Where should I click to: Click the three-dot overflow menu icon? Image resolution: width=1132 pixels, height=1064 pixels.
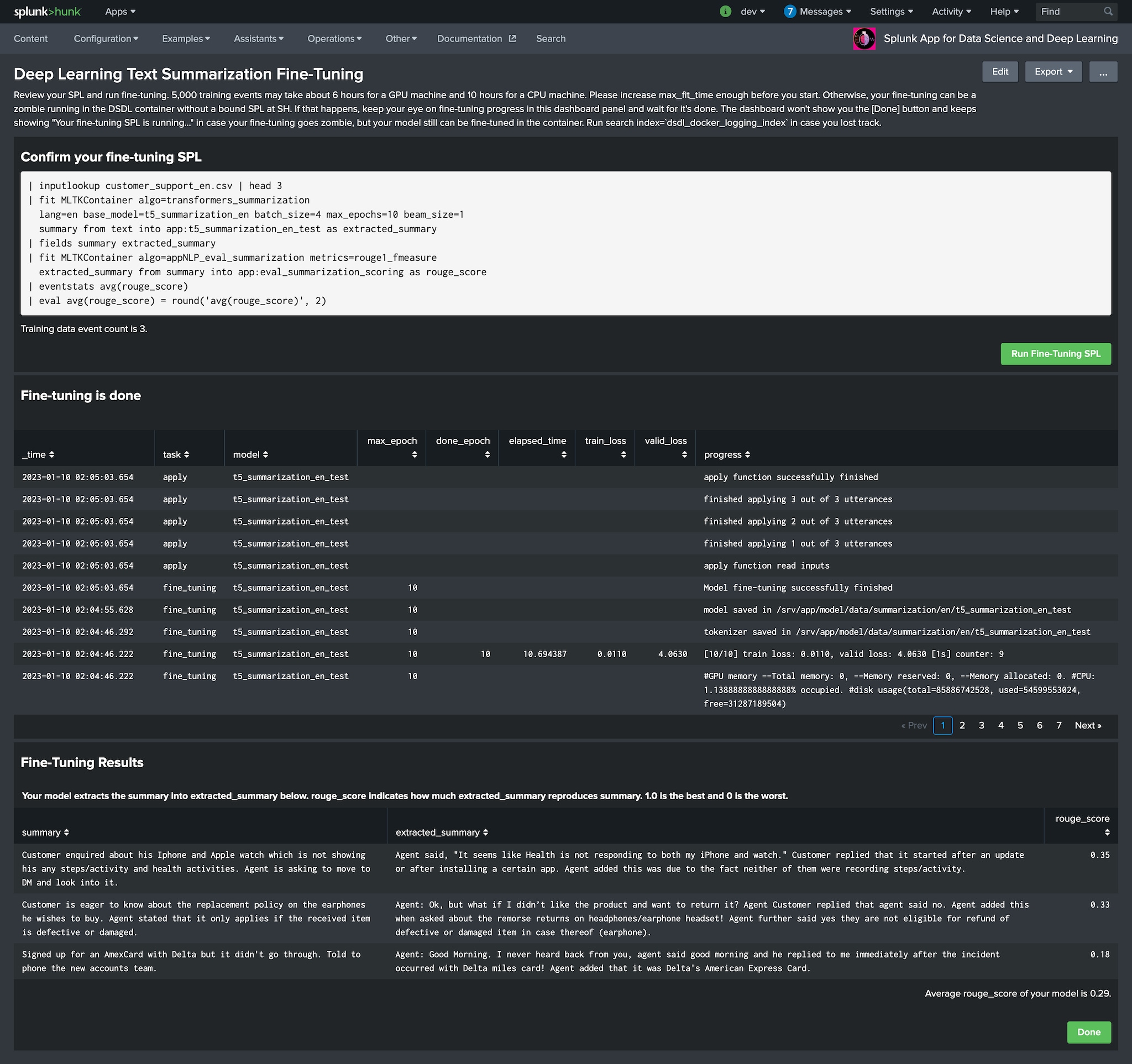point(1102,71)
